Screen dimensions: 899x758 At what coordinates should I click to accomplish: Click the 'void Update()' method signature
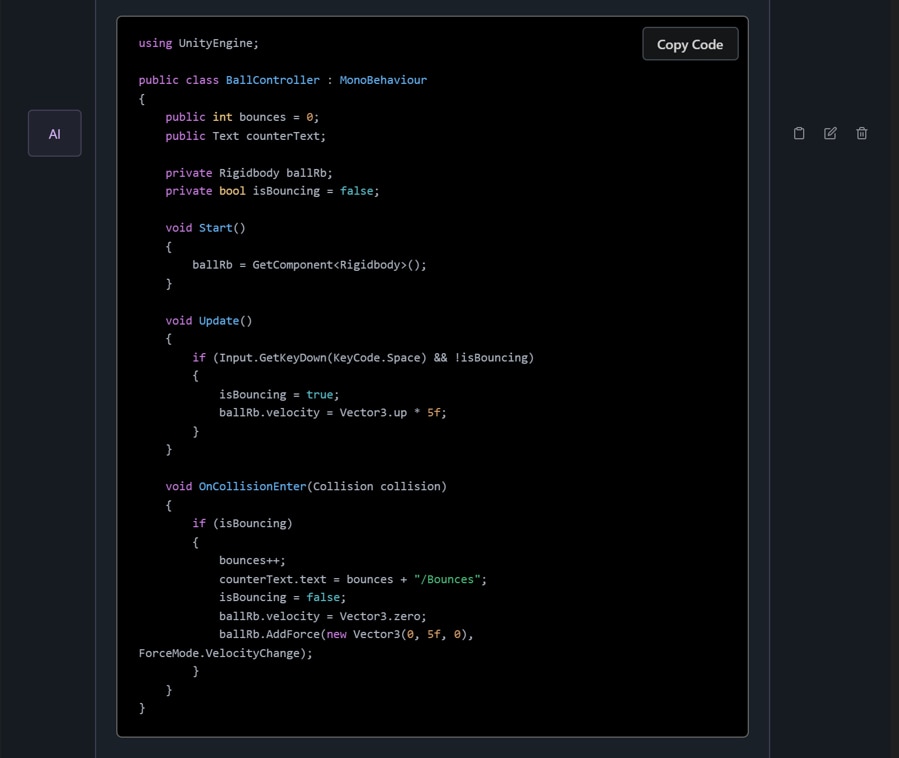pos(209,321)
